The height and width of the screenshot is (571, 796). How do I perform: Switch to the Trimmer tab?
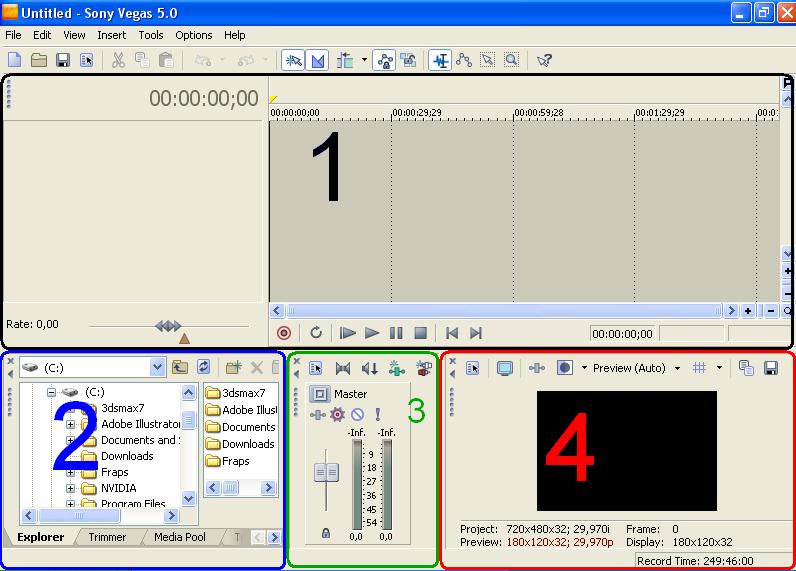coord(107,537)
